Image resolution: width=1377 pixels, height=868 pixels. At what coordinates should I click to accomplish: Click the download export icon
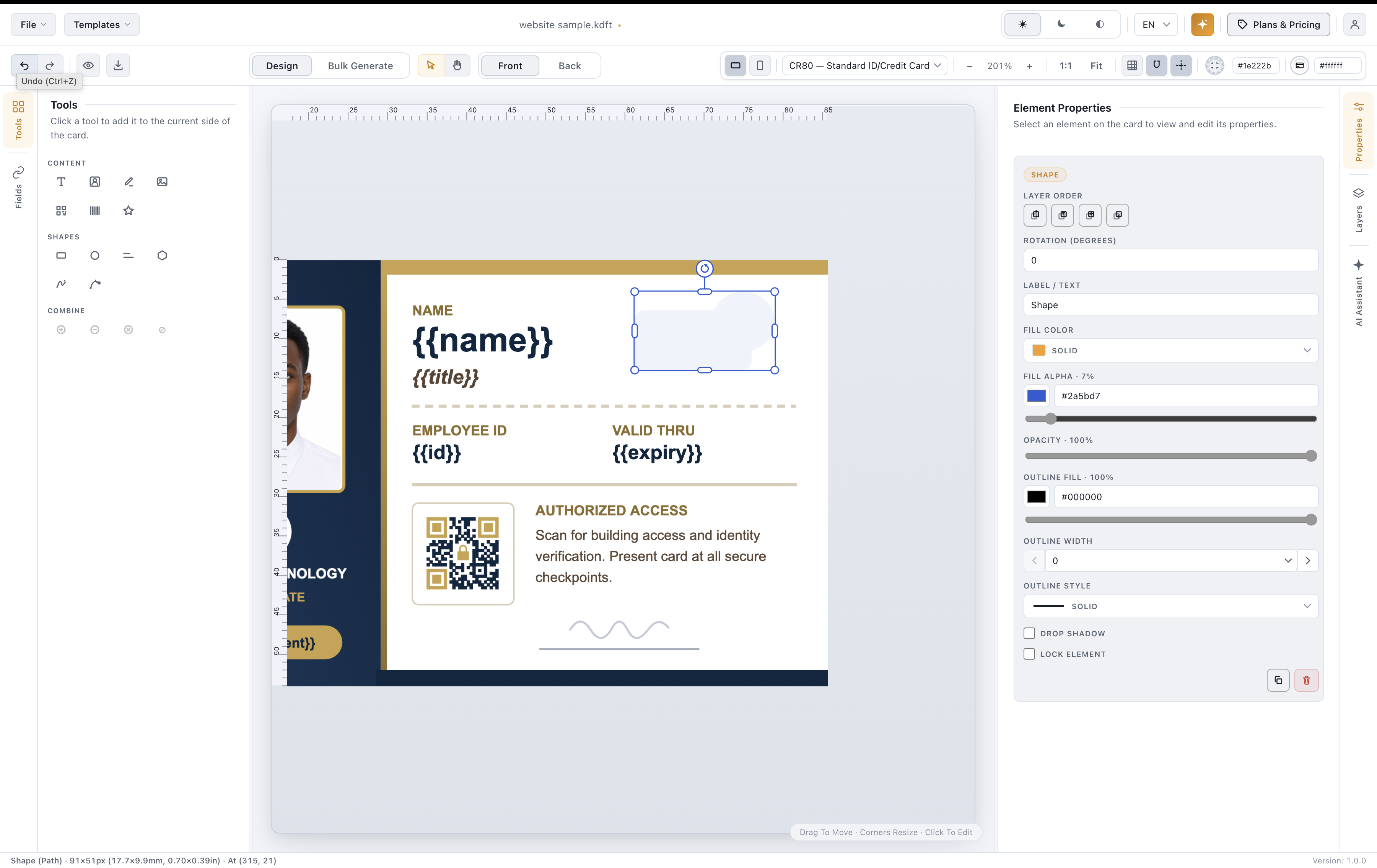[118, 65]
